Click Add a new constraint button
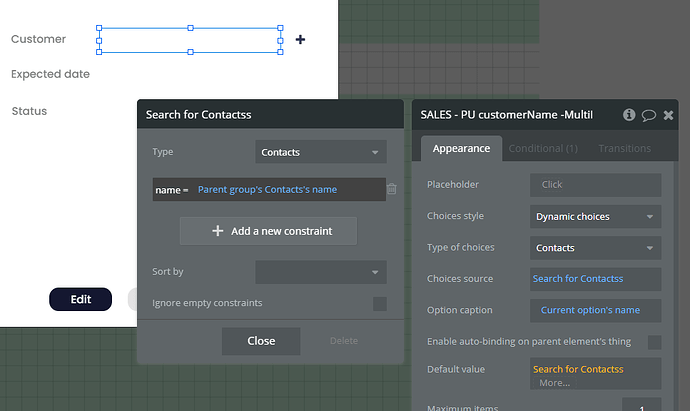 click(268, 231)
